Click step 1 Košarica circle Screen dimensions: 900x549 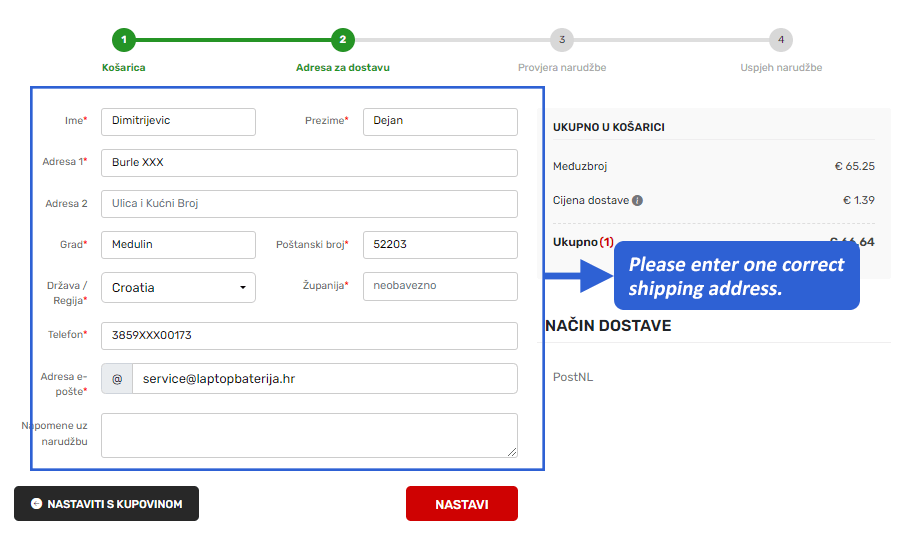(x=123, y=40)
